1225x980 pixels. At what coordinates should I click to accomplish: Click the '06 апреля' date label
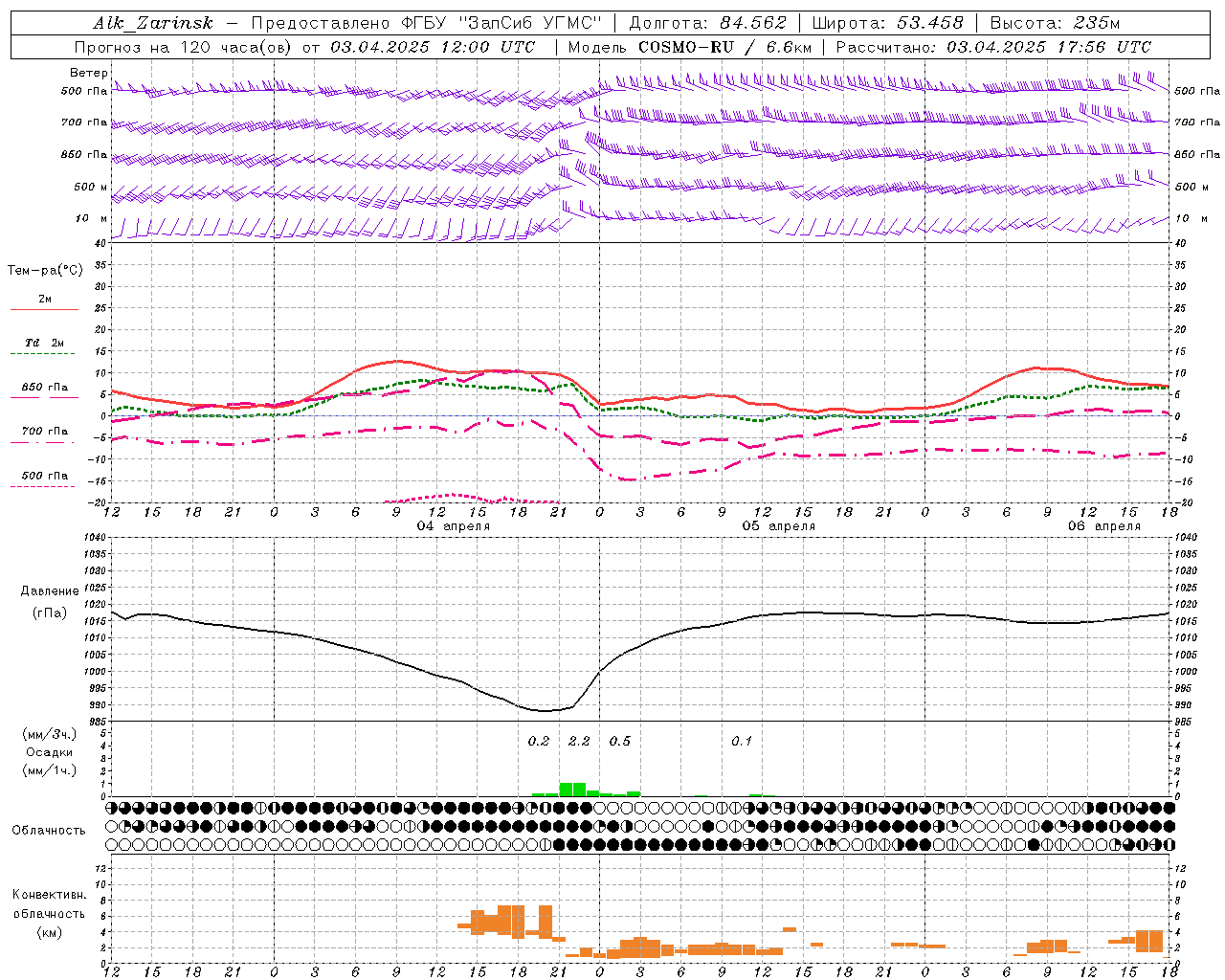pos(1104,526)
